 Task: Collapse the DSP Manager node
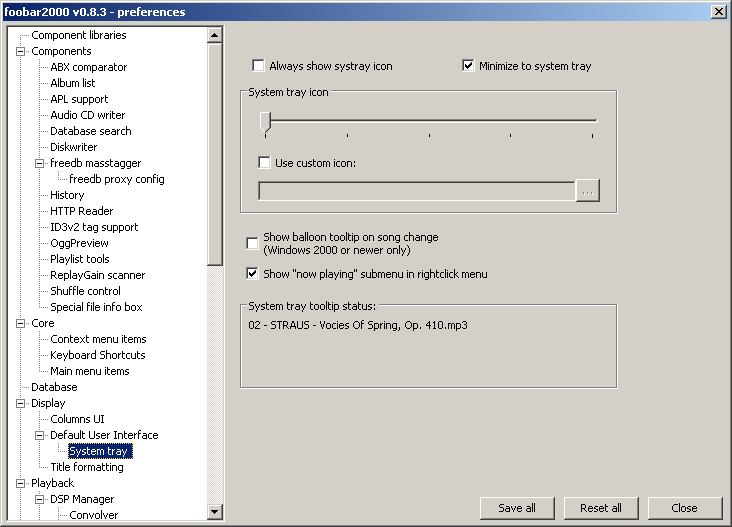[x=40, y=499]
